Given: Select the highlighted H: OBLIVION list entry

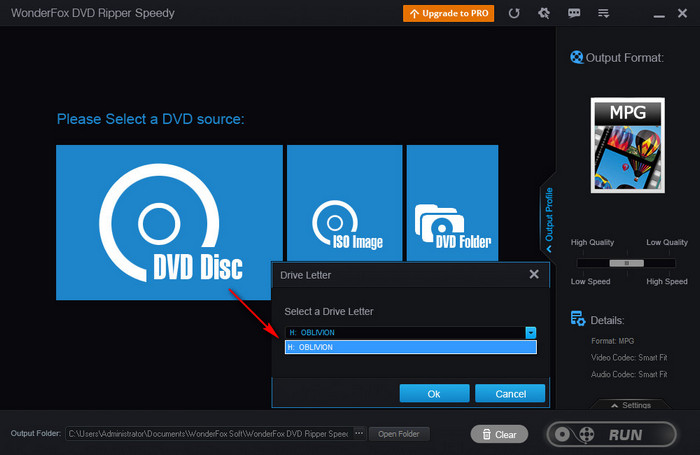Looking at the screenshot, I should [411, 347].
